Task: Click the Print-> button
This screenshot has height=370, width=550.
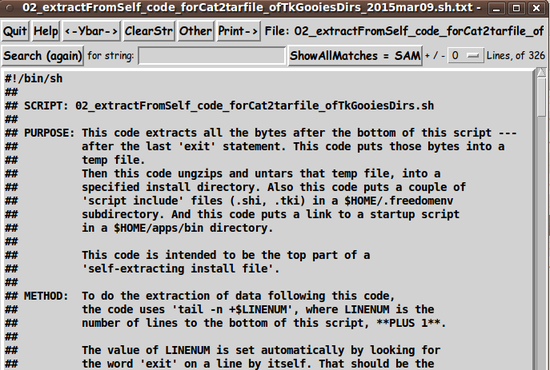Action: tap(239, 32)
